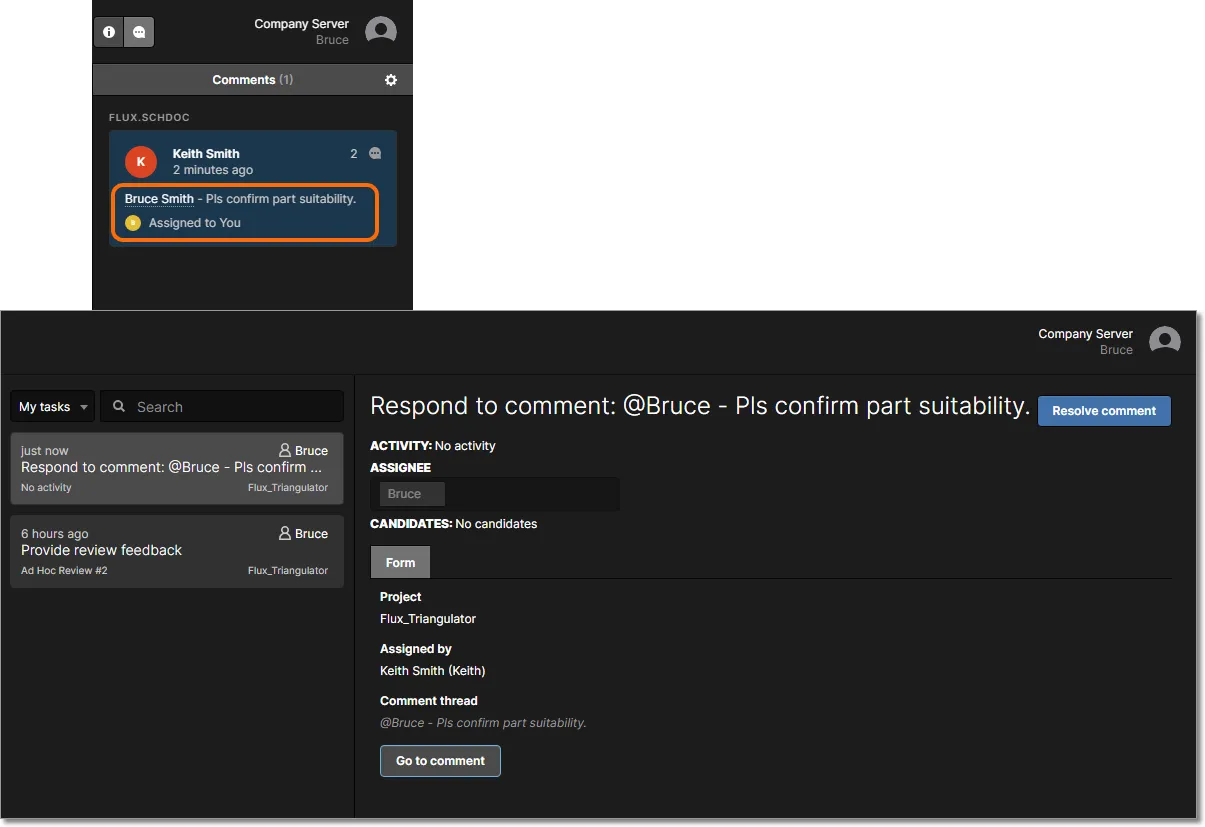Open comments settings gear icon
Screen dimensions: 1205x827
(x=391, y=80)
